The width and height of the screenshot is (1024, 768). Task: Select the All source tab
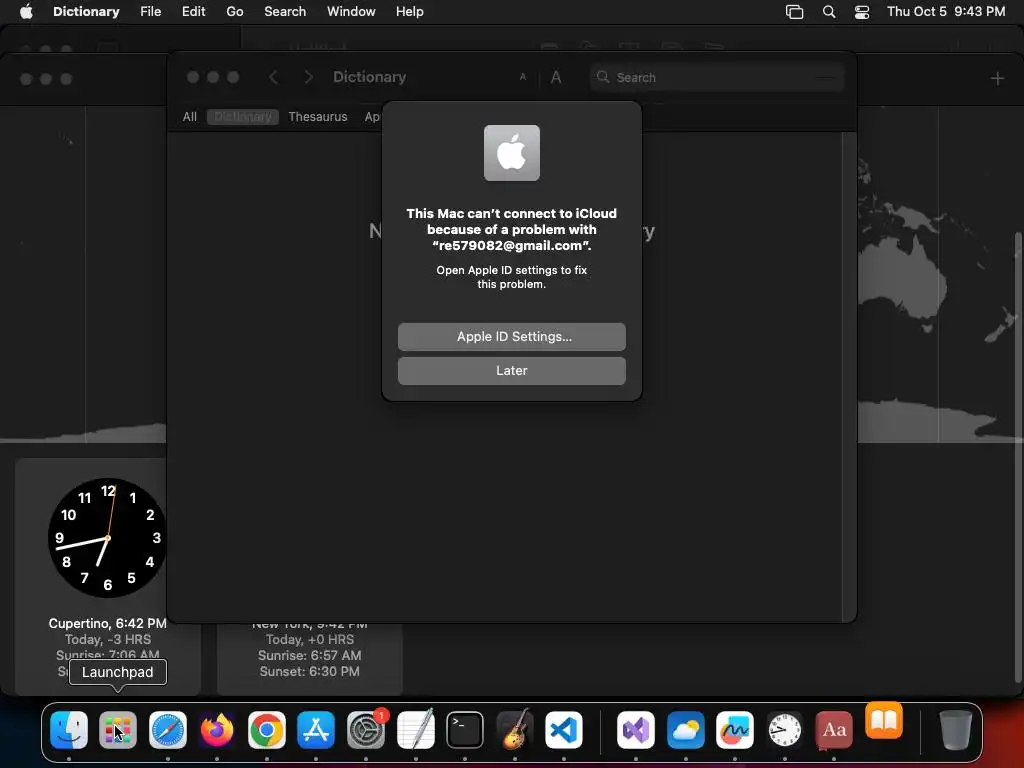coord(189,116)
